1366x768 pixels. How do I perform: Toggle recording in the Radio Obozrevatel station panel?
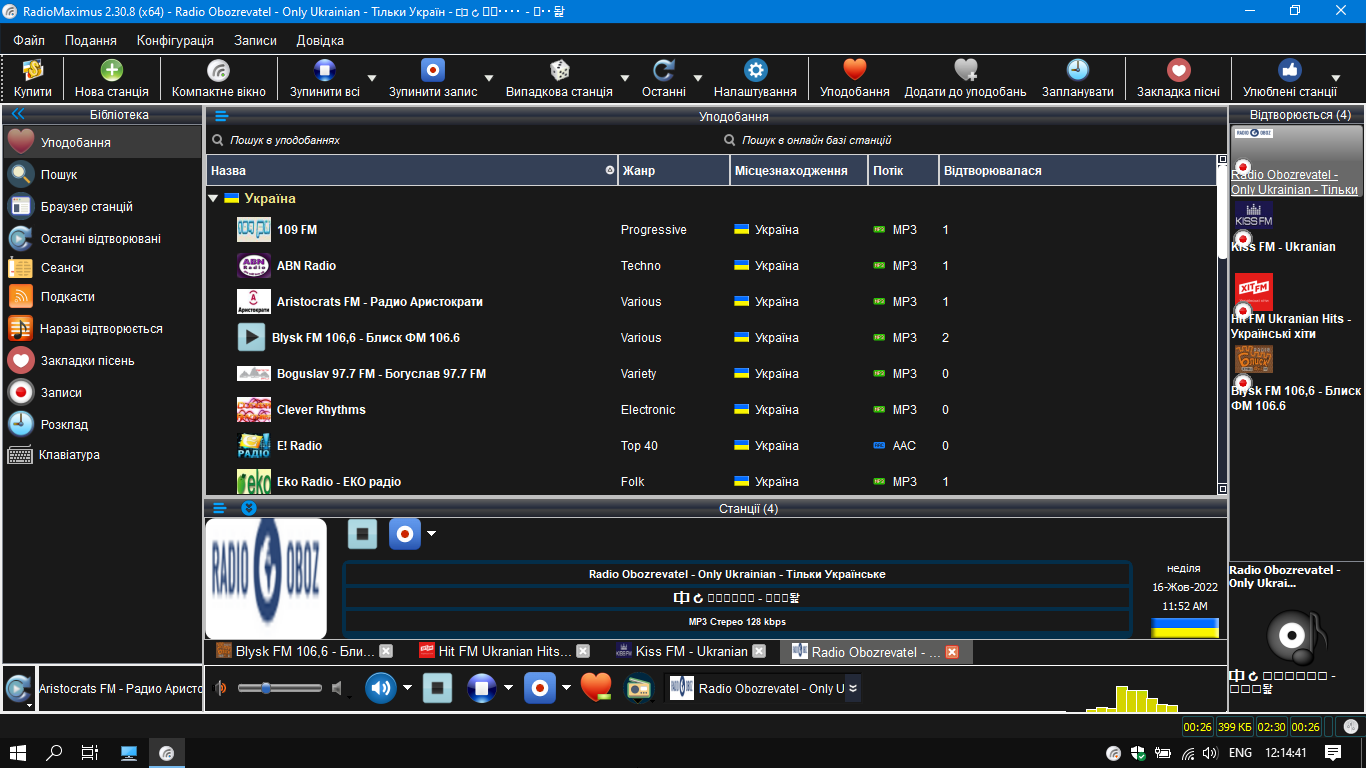(x=405, y=534)
